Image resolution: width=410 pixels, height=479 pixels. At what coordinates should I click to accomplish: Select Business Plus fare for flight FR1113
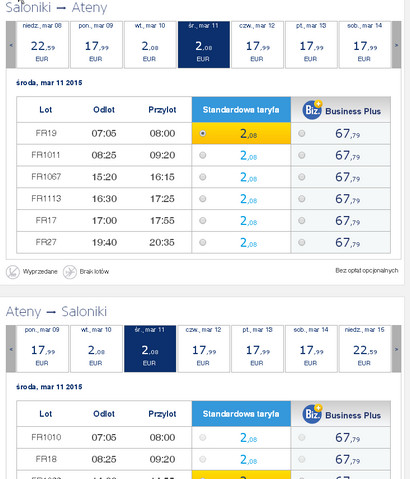pyautogui.click(x=302, y=199)
